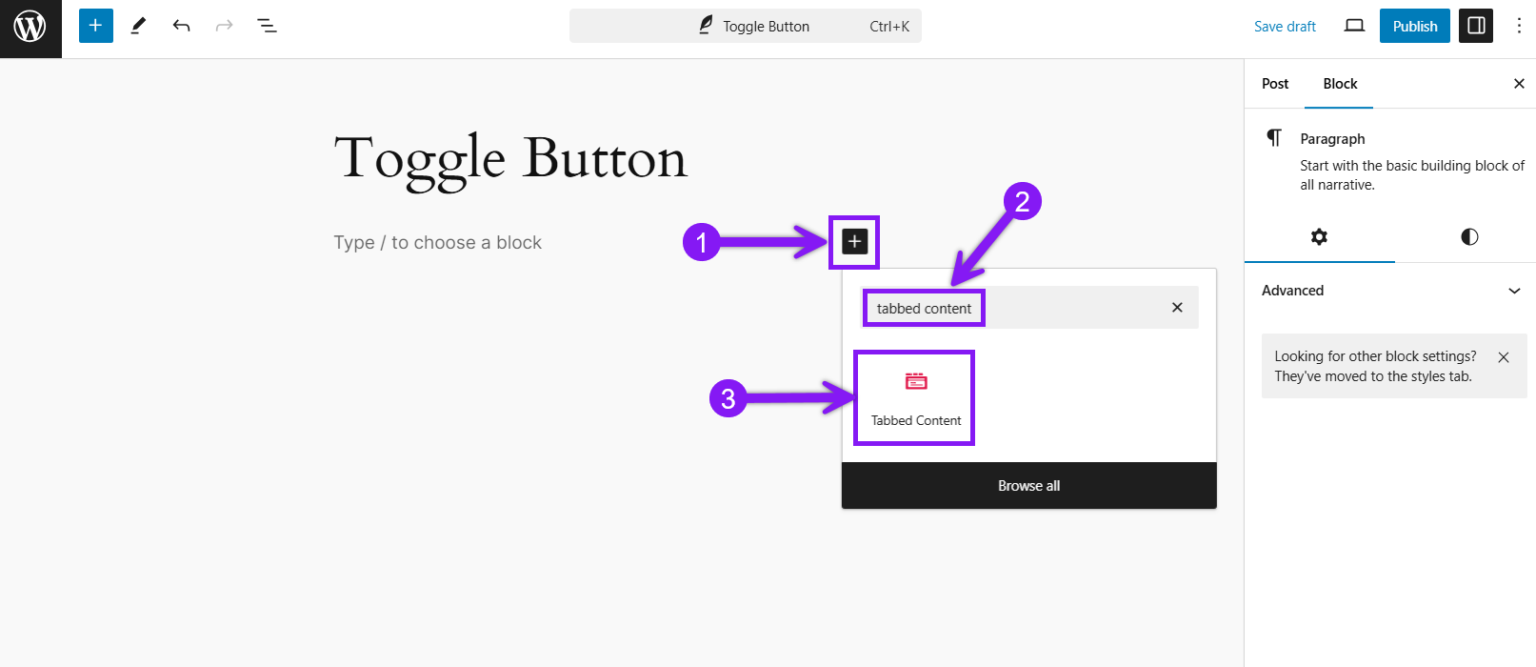Publish the post
The width and height of the screenshot is (1536, 667).
coord(1414,25)
